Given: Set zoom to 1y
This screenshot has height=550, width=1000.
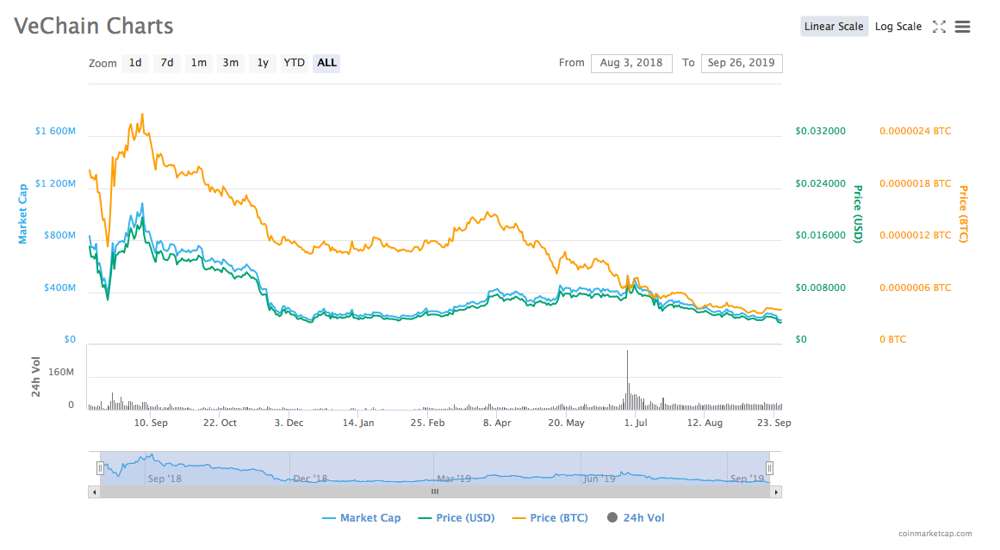Looking at the screenshot, I should [263, 63].
